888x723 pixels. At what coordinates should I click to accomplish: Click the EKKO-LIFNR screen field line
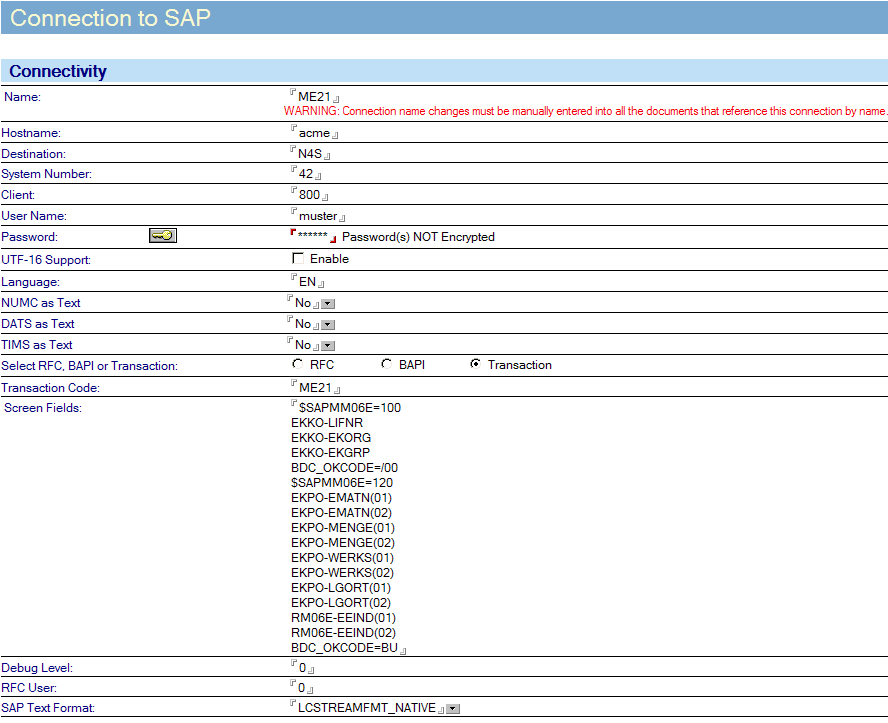327,423
